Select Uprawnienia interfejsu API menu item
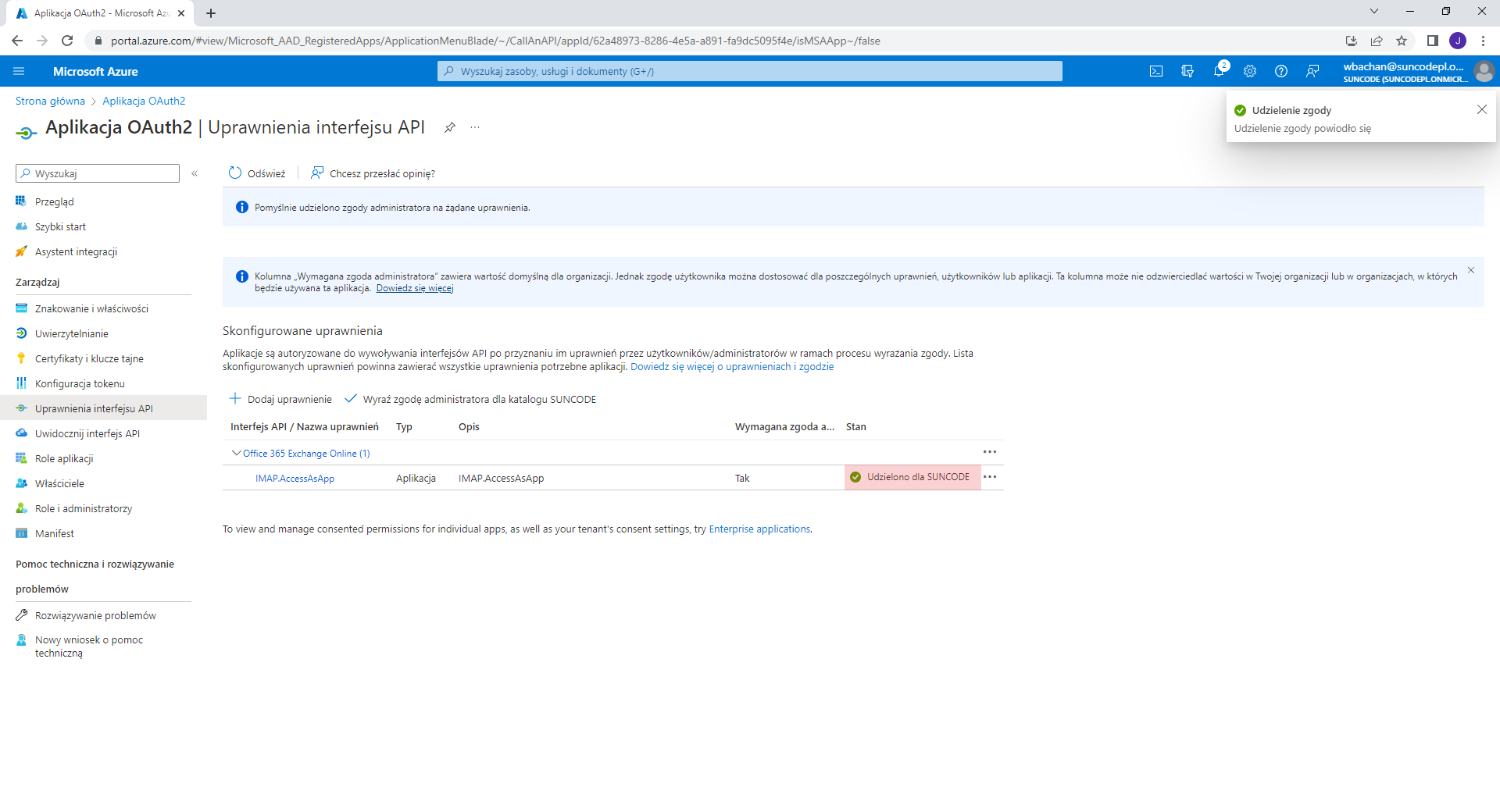 pos(103,408)
